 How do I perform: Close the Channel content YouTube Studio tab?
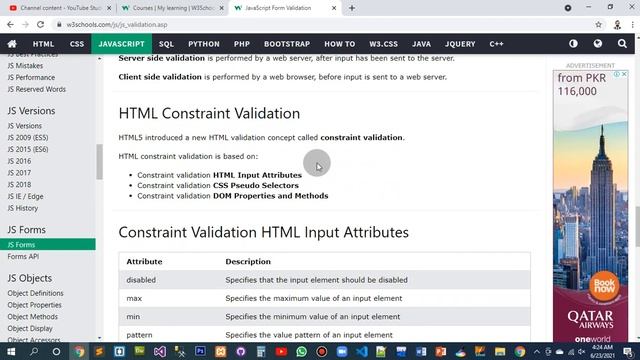(109, 8)
